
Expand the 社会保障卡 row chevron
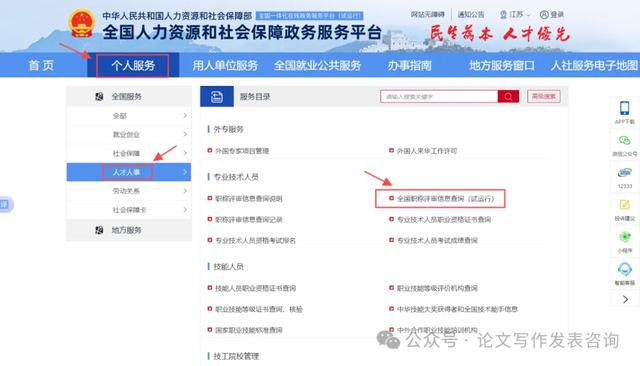click(185, 210)
